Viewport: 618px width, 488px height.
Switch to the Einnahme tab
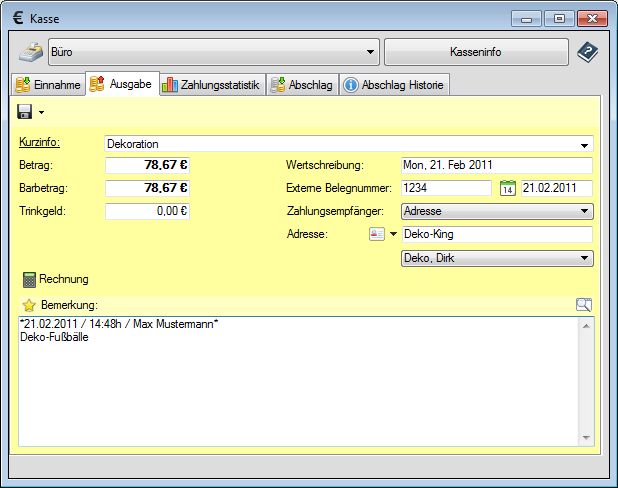point(48,85)
